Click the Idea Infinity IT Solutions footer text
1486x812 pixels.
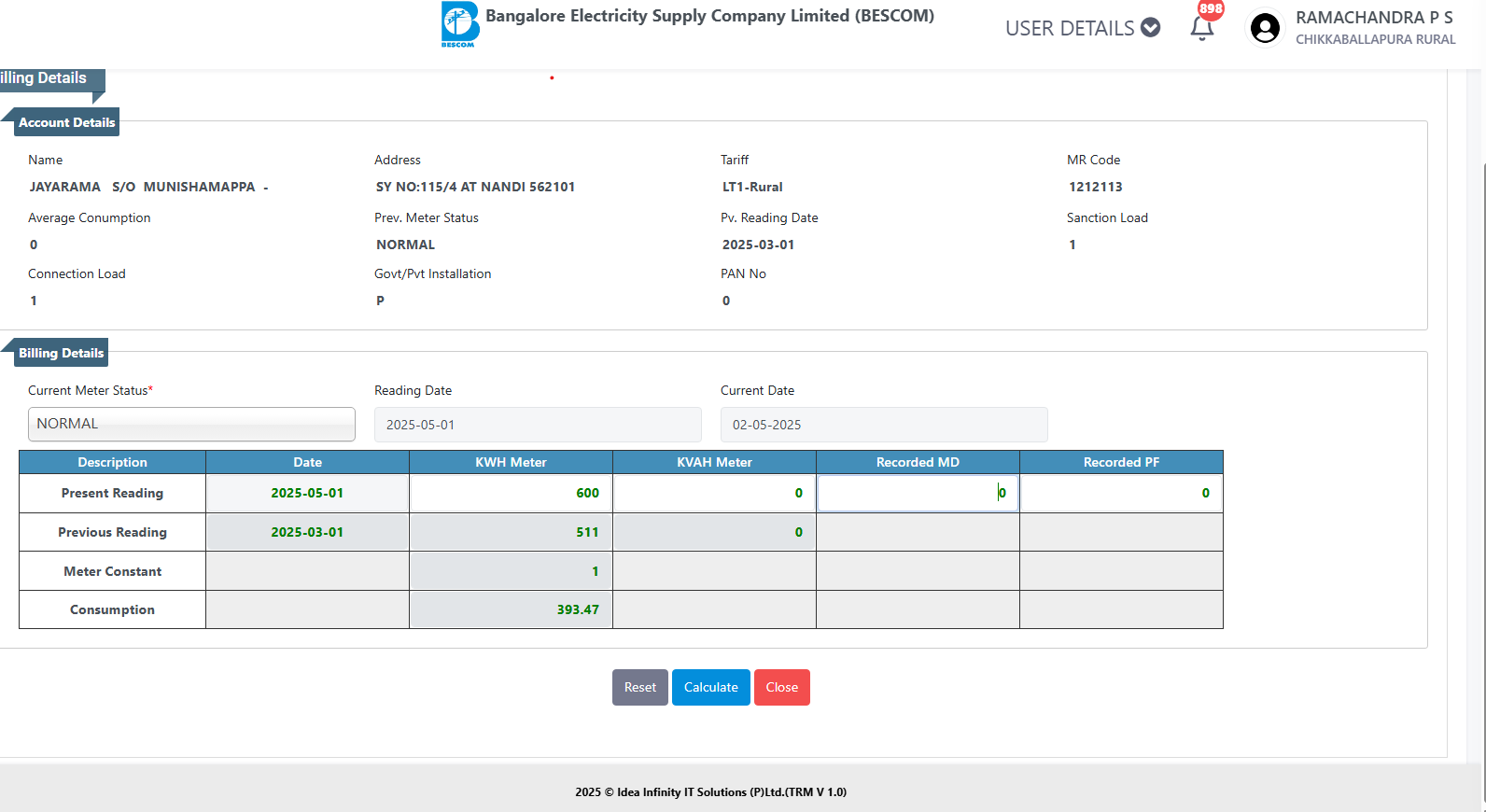coord(711,792)
